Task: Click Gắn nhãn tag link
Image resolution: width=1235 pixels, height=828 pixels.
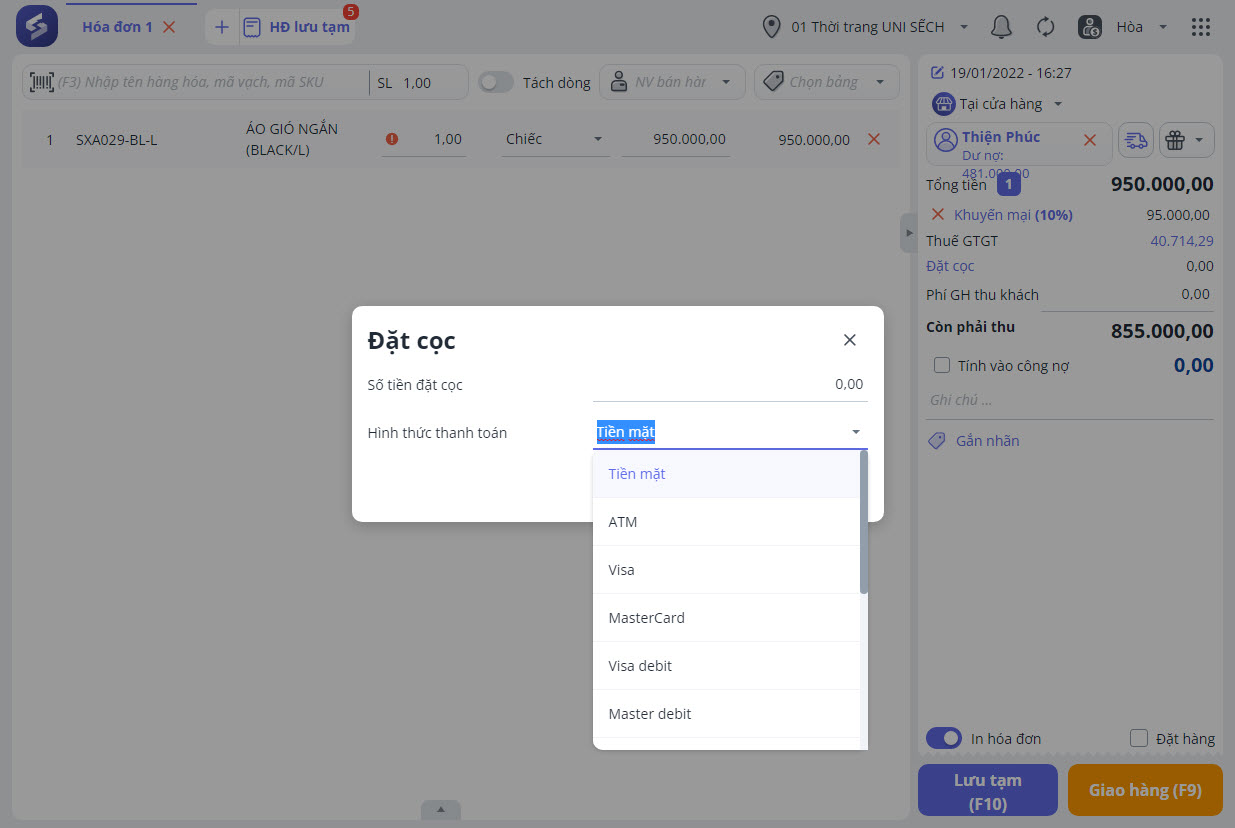Action: [974, 441]
